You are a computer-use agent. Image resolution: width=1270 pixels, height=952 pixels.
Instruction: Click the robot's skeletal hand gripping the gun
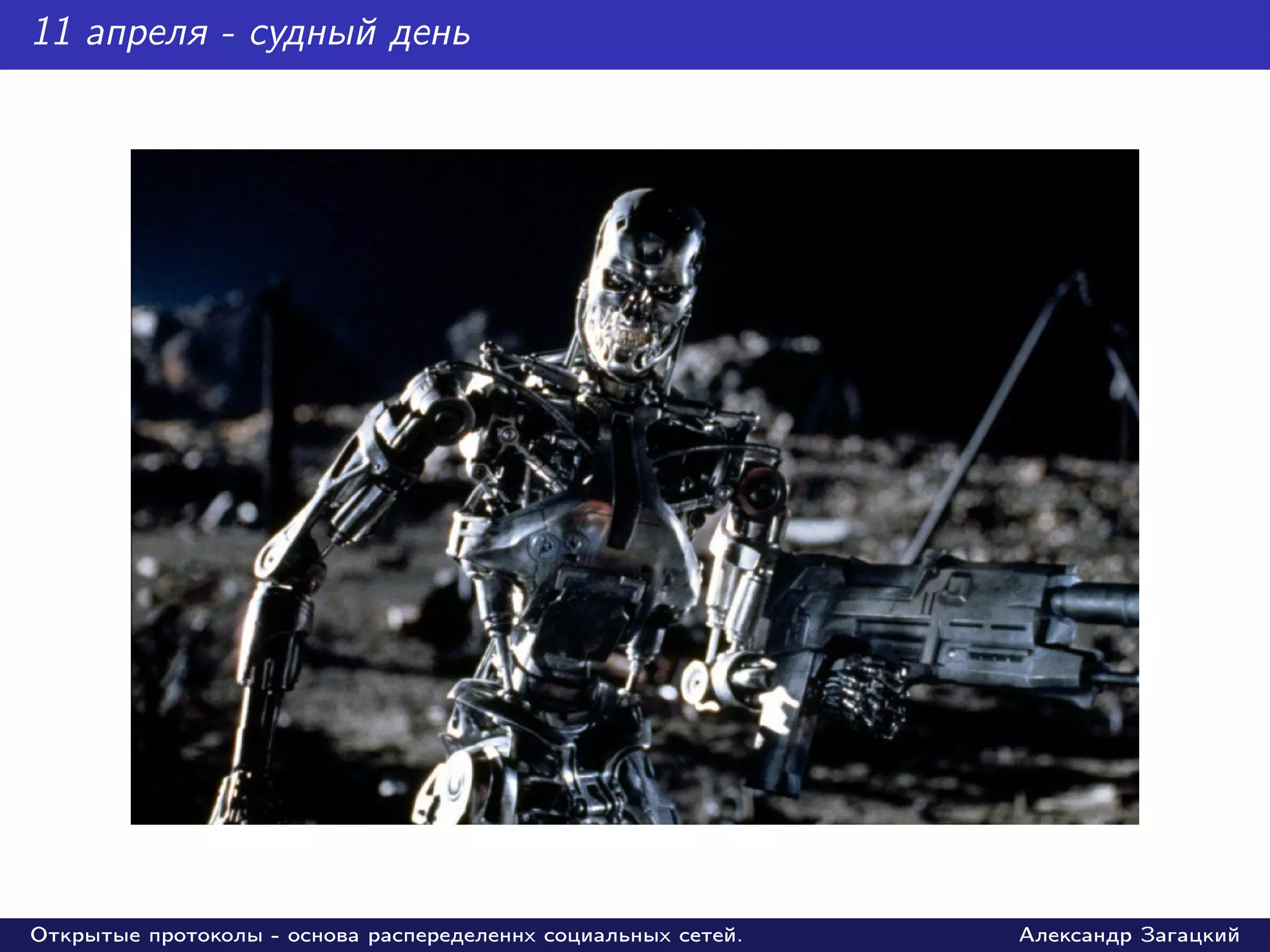(x=865, y=694)
